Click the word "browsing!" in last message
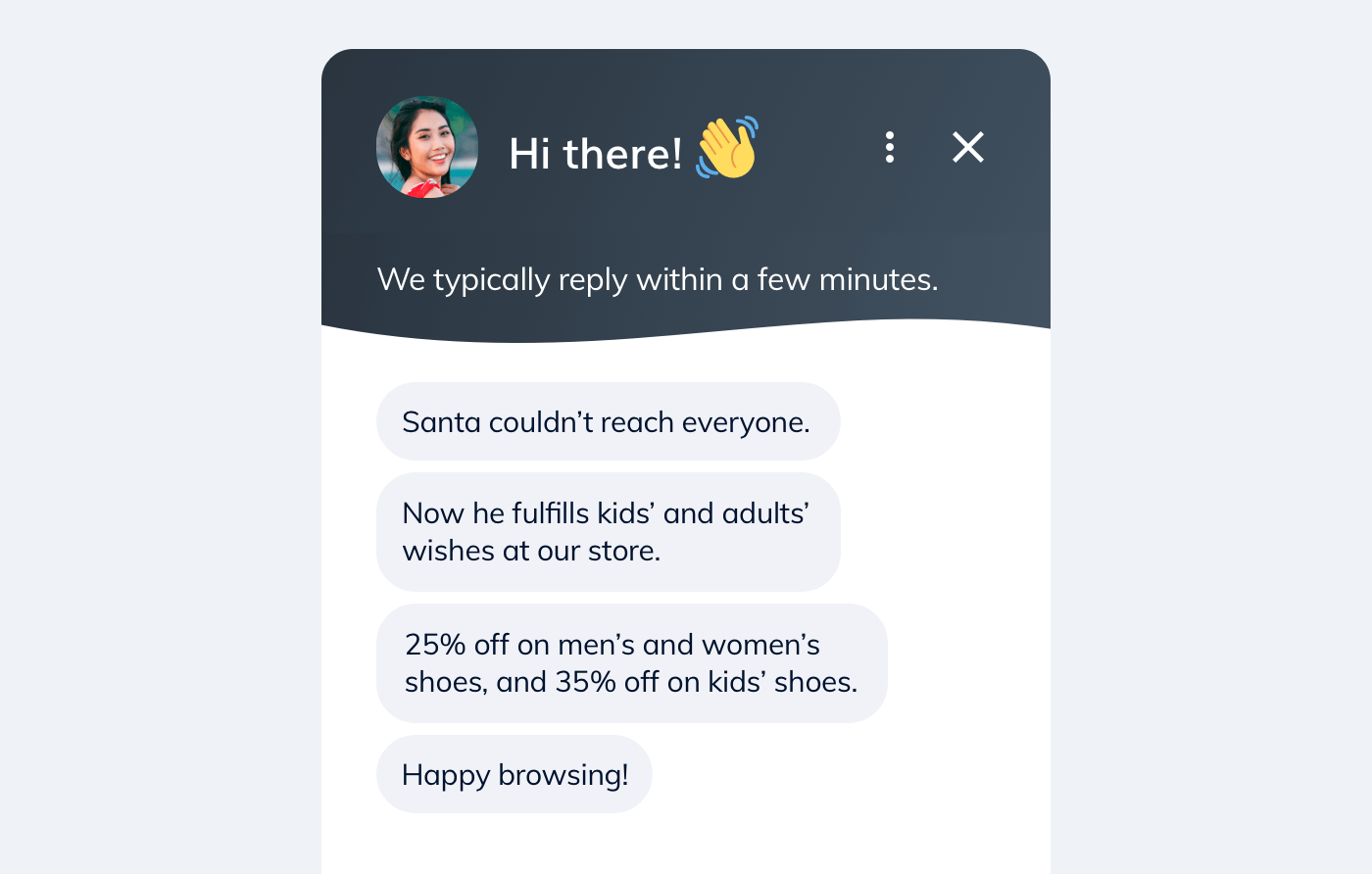Viewport: 1372px width, 874px height. (x=563, y=775)
